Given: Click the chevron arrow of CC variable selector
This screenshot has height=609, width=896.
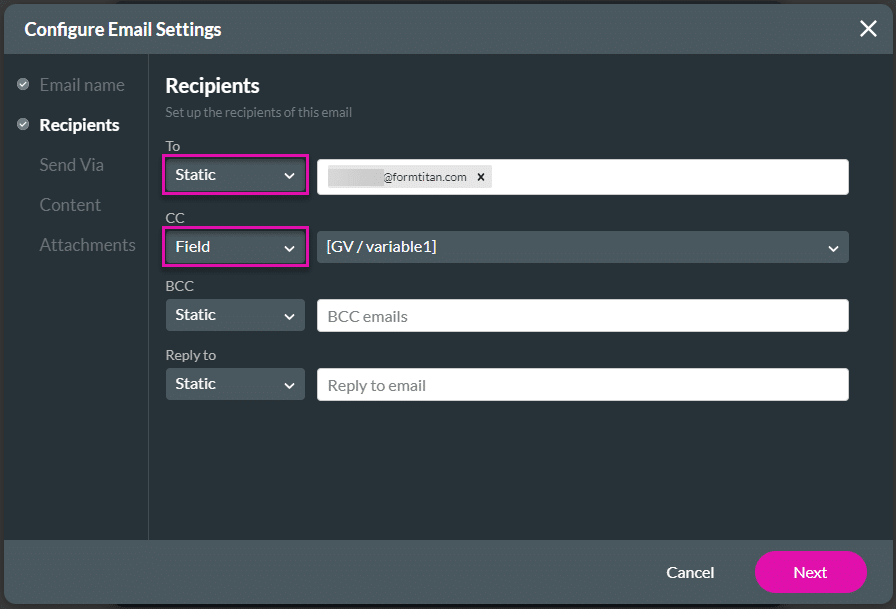Looking at the screenshot, I should pos(833,248).
